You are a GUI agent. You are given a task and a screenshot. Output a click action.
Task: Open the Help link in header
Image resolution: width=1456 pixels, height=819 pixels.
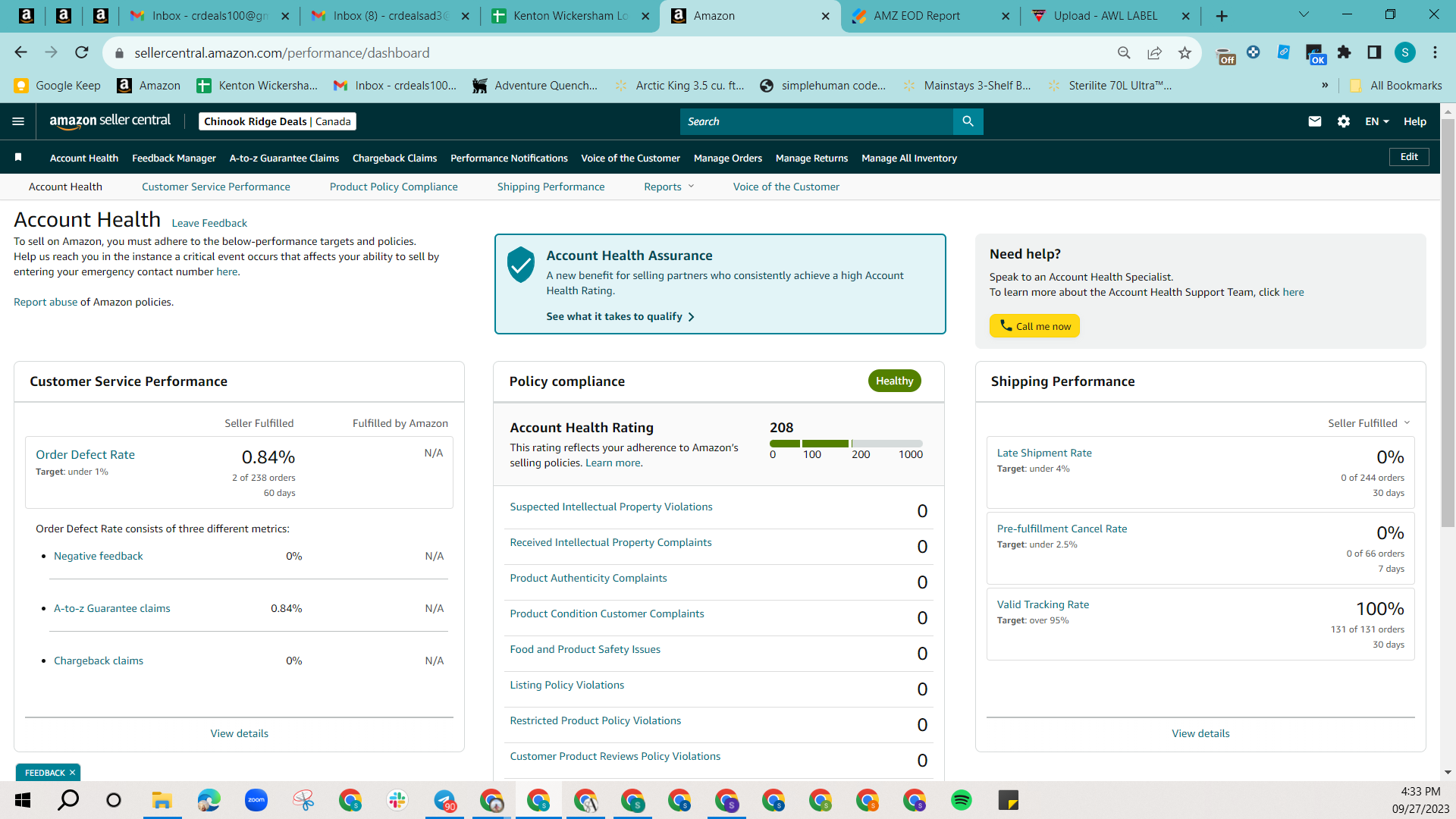tap(1415, 121)
